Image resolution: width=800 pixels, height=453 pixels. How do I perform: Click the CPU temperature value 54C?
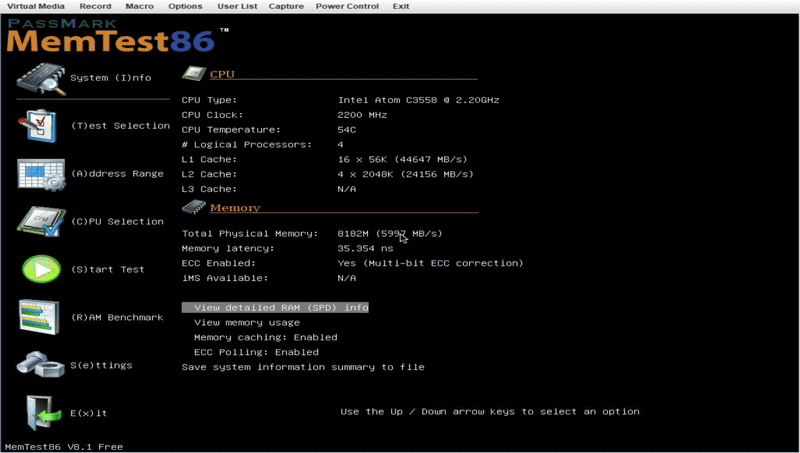coord(347,130)
